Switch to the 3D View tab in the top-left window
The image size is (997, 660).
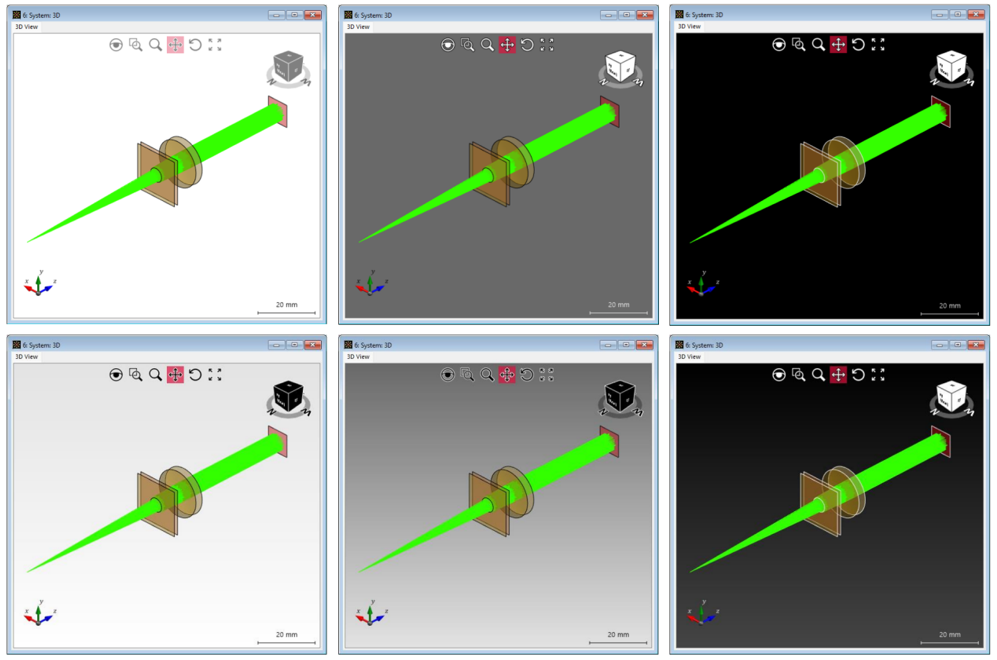coord(28,26)
